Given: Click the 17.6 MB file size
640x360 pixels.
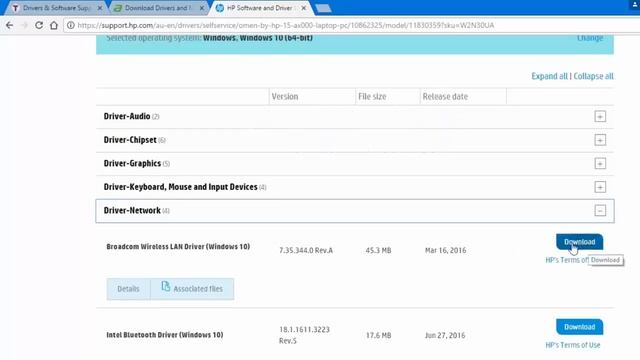Looking at the screenshot, I should click(x=378, y=336).
